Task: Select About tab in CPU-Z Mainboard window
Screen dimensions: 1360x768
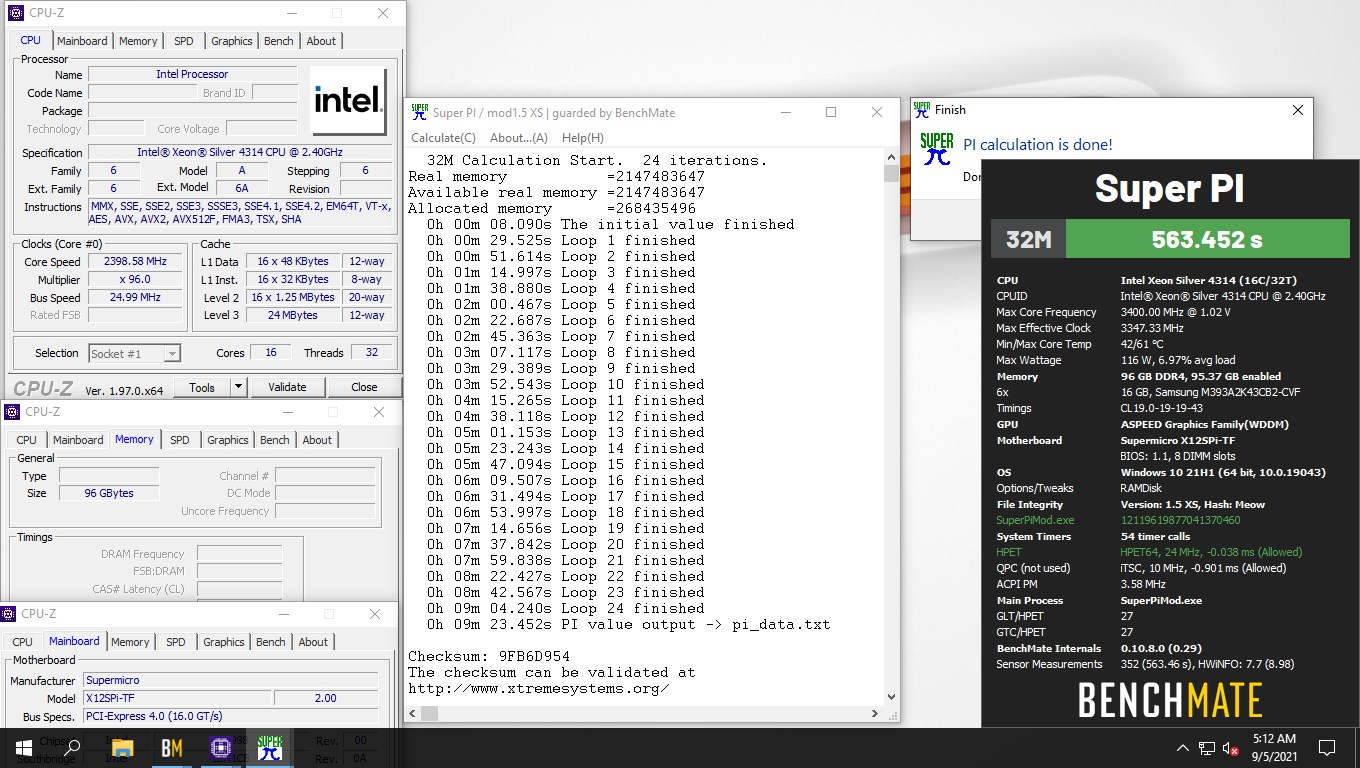Action: coord(313,642)
